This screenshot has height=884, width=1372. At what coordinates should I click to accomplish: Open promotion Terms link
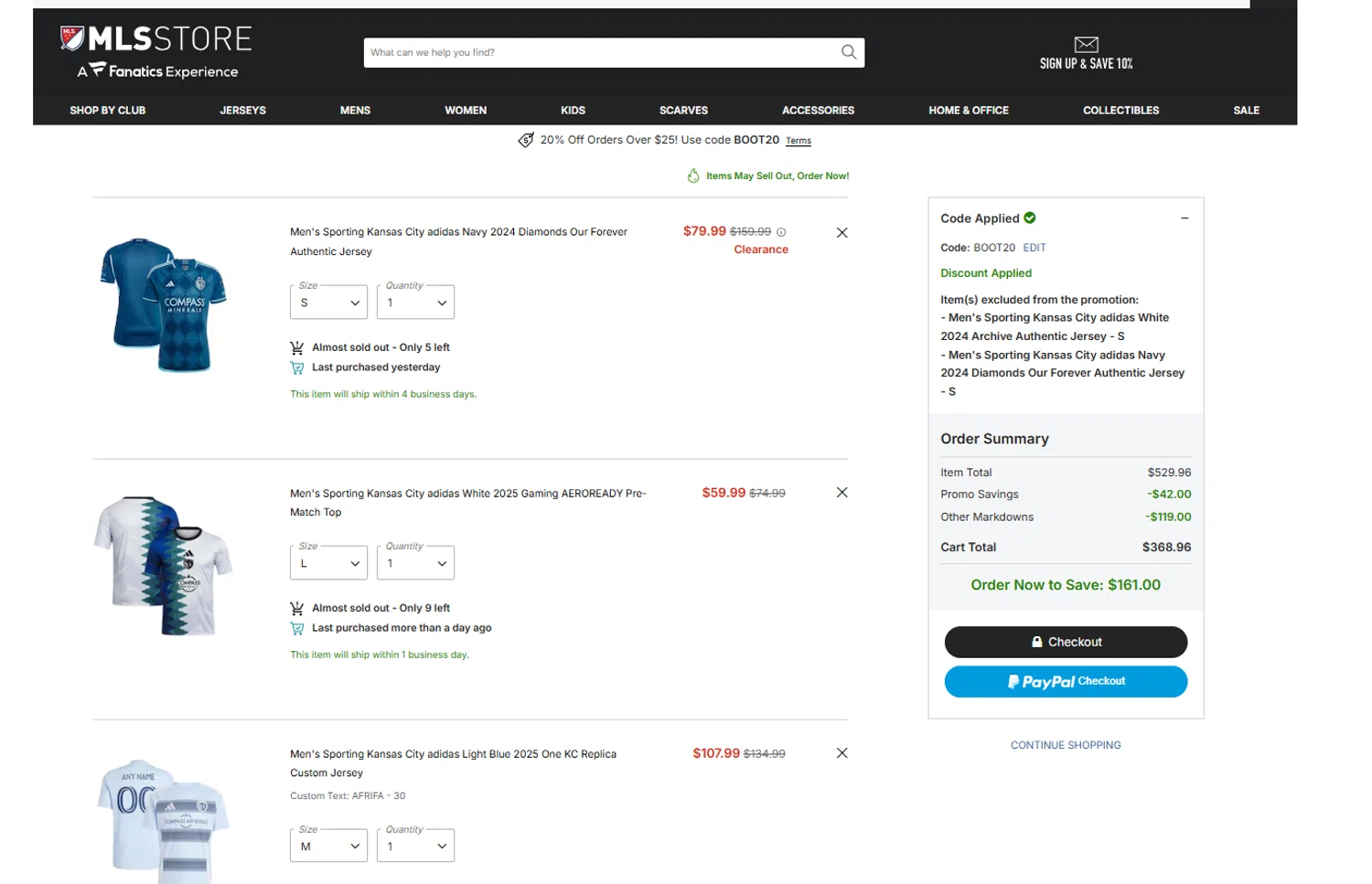pos(799,141)
